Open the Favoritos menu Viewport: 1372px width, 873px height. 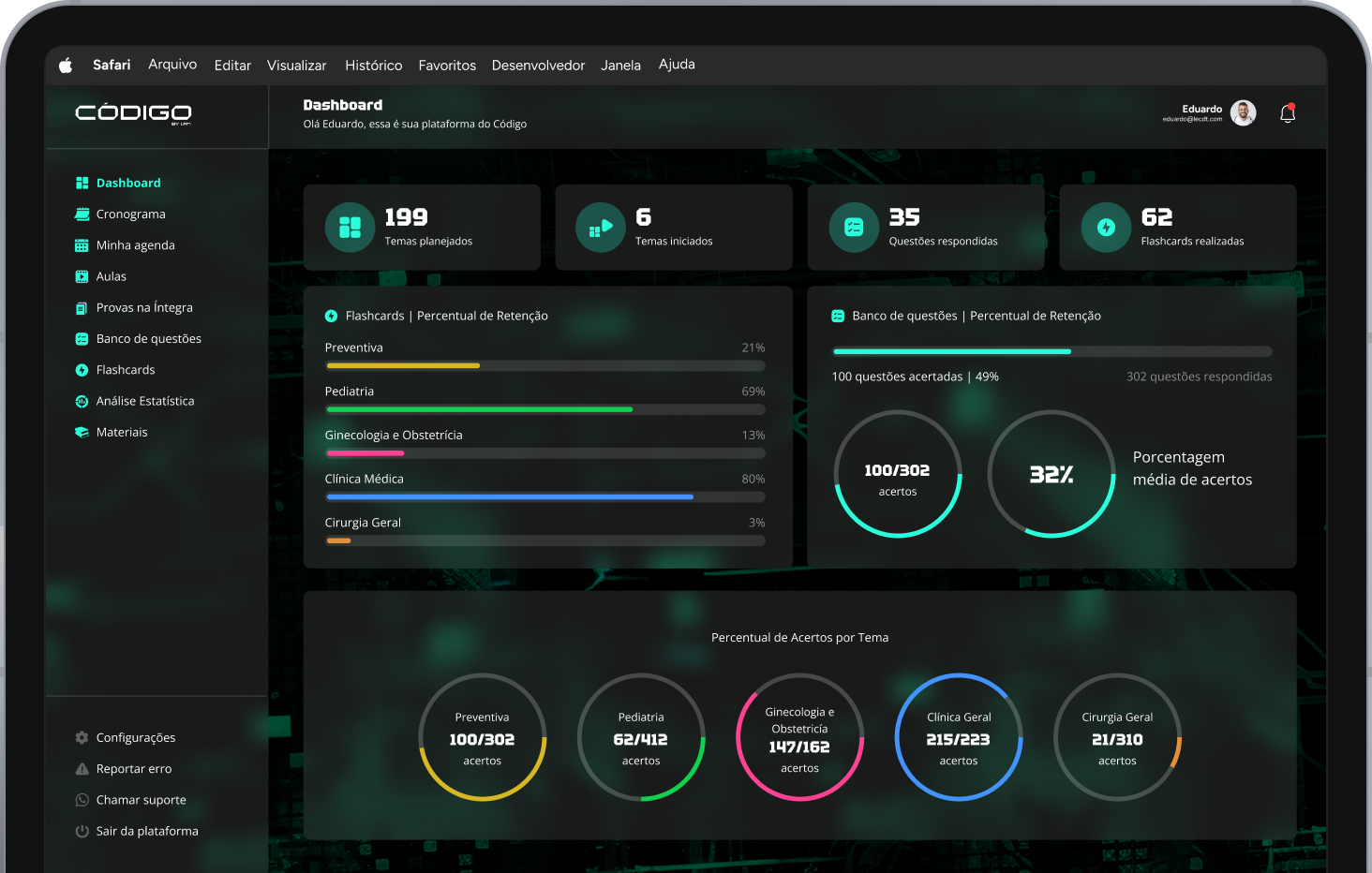coord(447,66)
